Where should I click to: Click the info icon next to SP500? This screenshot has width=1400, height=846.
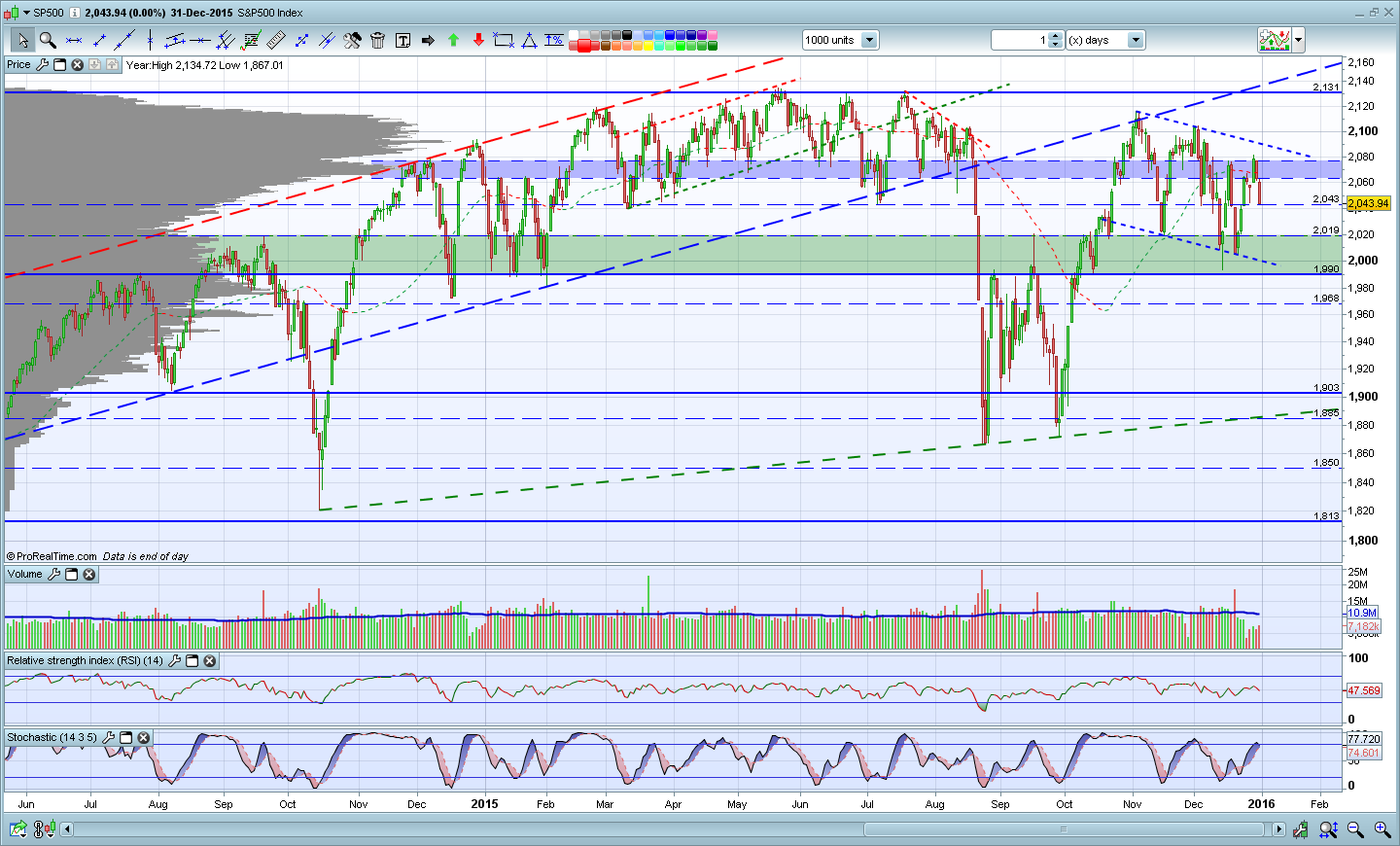coord(75,13)
